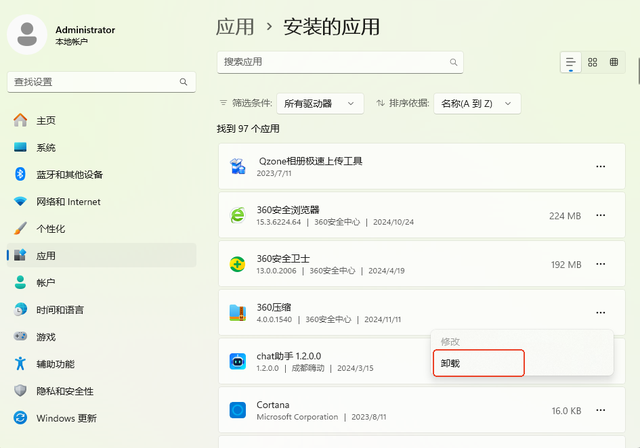Open 系统 settings section
Image resolution: width=640 pixels, height=448 pixels.
point(102,147)
